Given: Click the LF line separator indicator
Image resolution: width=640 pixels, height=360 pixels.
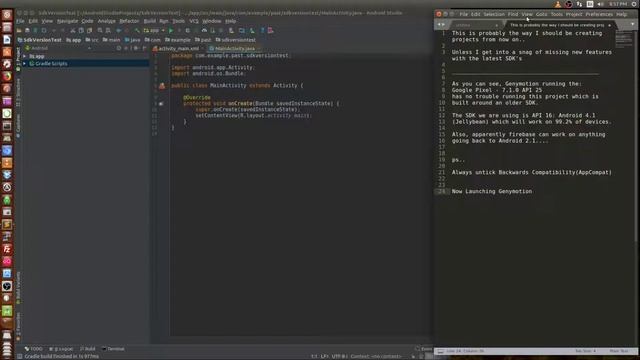Looking at the screenshot, I should [324, 356].
